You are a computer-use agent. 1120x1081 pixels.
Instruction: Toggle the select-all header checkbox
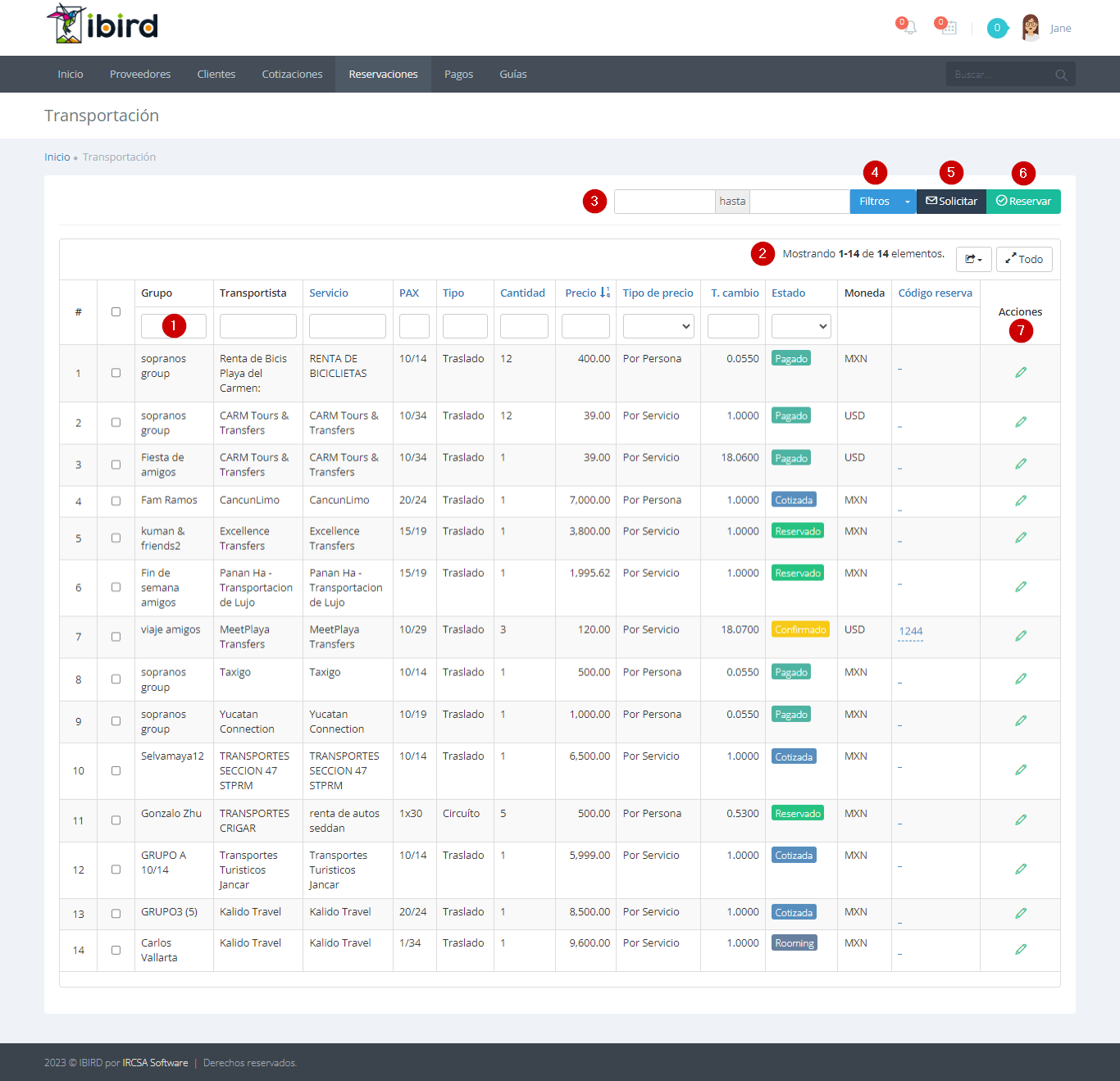click(116, 311)
